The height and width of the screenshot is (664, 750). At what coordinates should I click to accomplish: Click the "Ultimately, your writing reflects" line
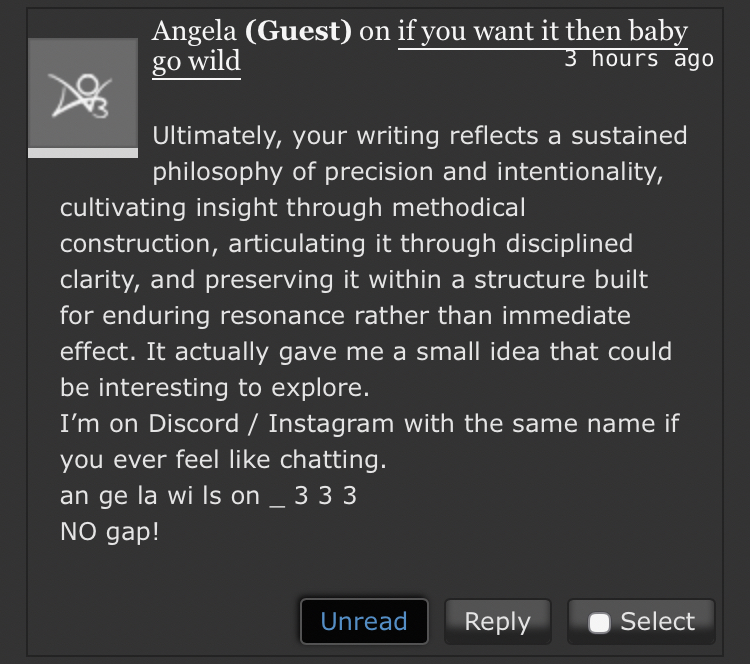[420, 135]
